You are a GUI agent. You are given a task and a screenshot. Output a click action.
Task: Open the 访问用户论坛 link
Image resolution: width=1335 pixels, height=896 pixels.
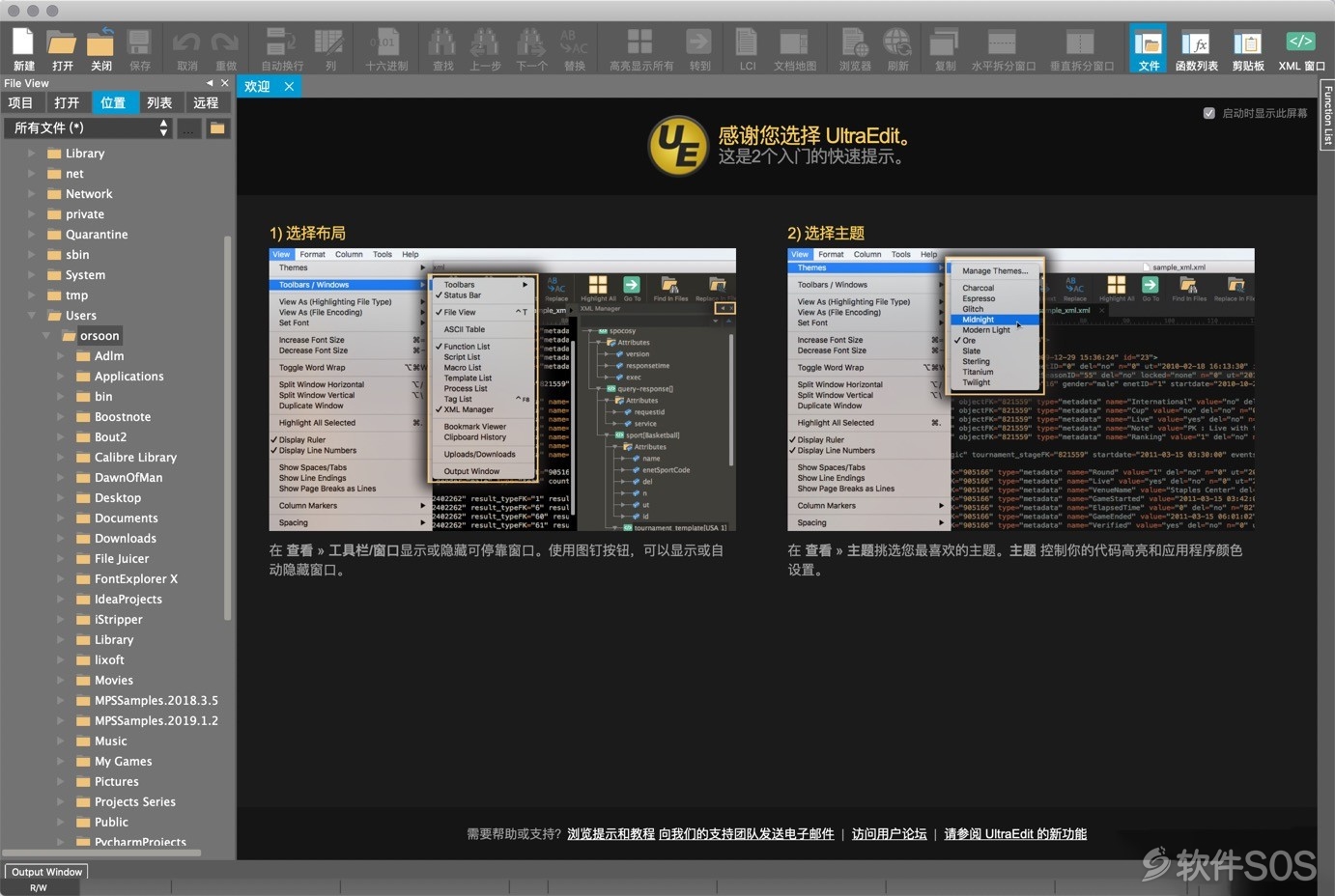pyautogui.click(x=889, y=833)
